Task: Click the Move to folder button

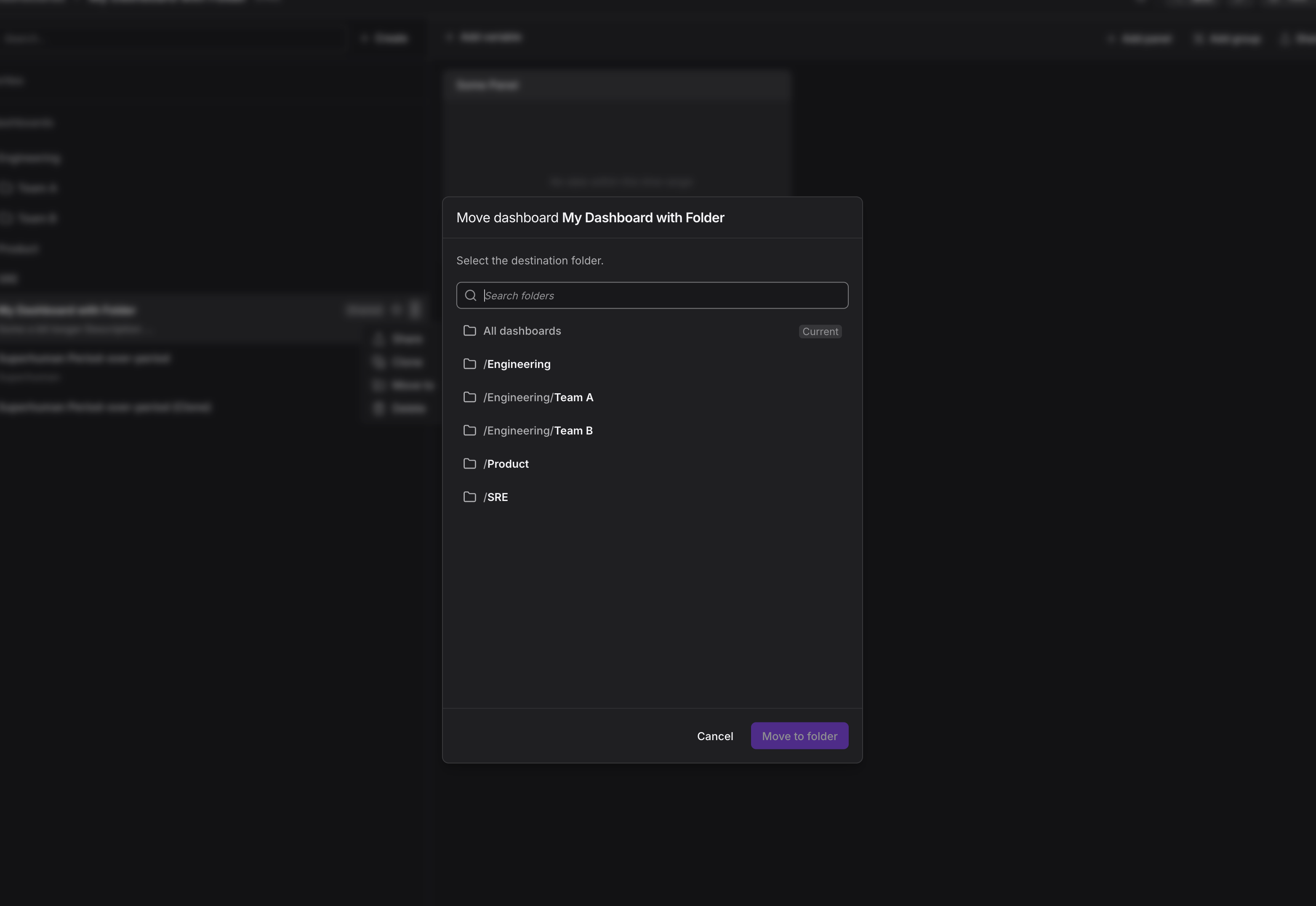Action: tap(799, 735)
